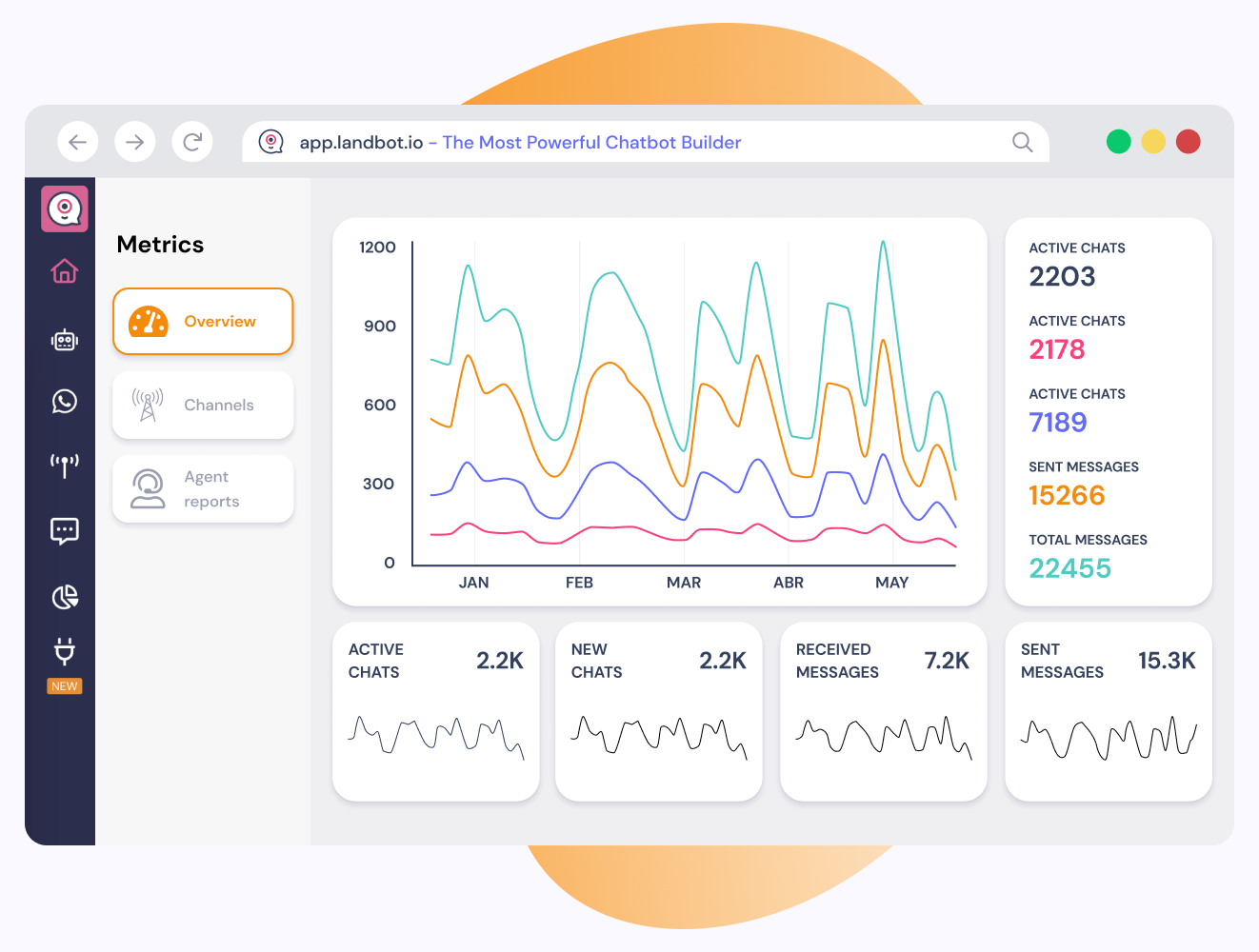This screenshot has height=952, width=1259.
Task: Open the Home icon in sidebar
Action: [65, 271]
